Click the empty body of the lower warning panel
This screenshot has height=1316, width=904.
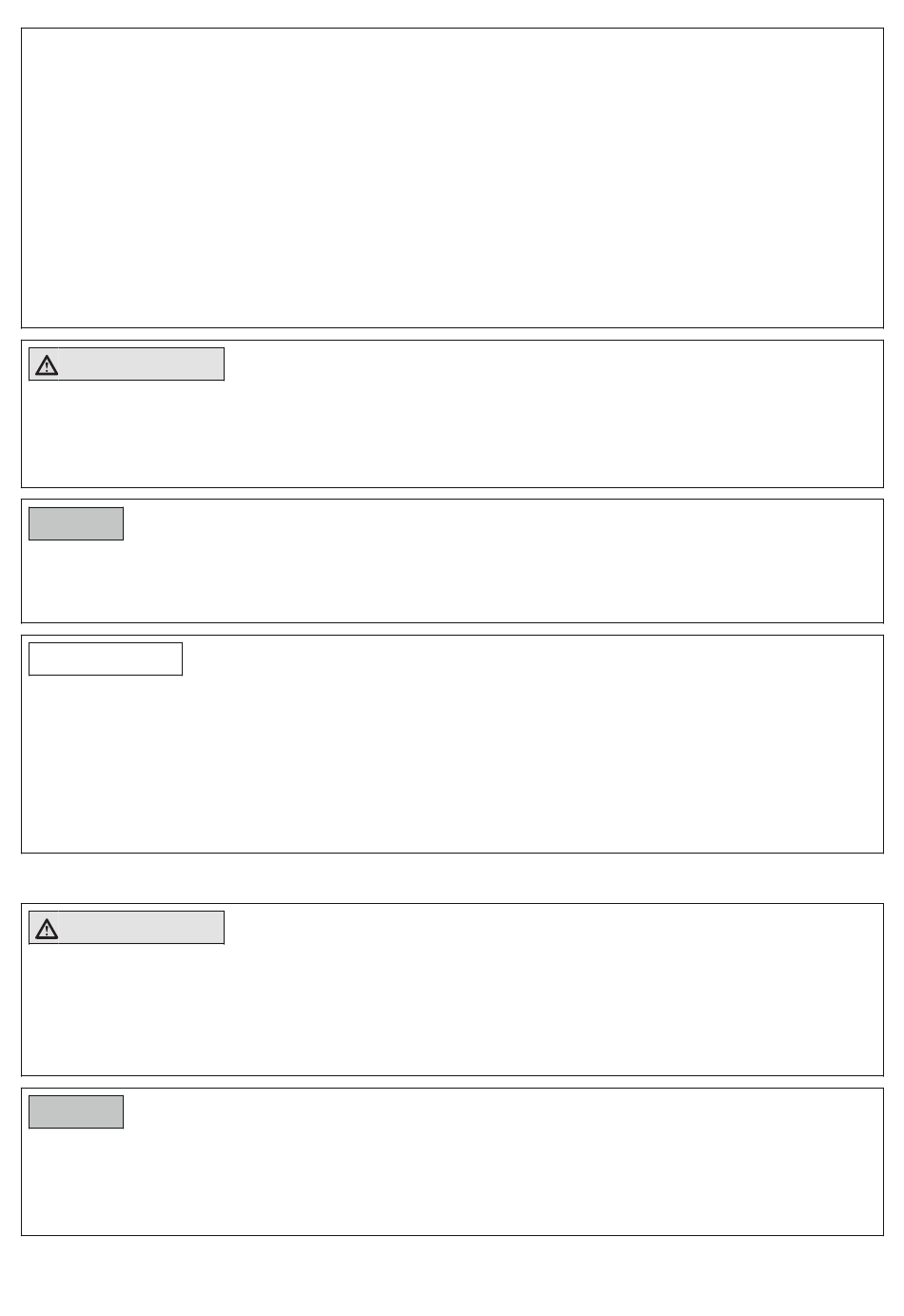click(x=452, y=1009)
